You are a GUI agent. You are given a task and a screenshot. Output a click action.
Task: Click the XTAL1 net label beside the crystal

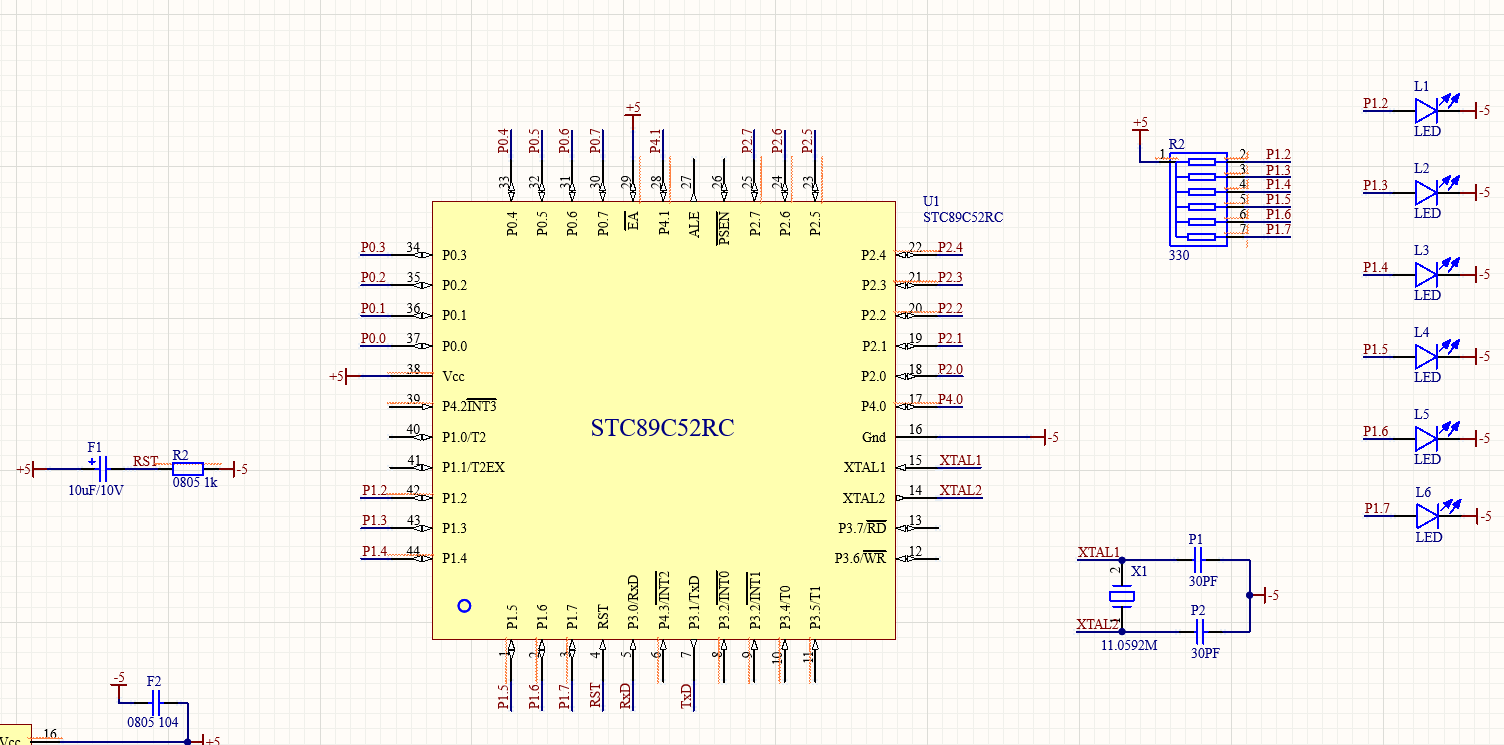[x=1099, y=552]
